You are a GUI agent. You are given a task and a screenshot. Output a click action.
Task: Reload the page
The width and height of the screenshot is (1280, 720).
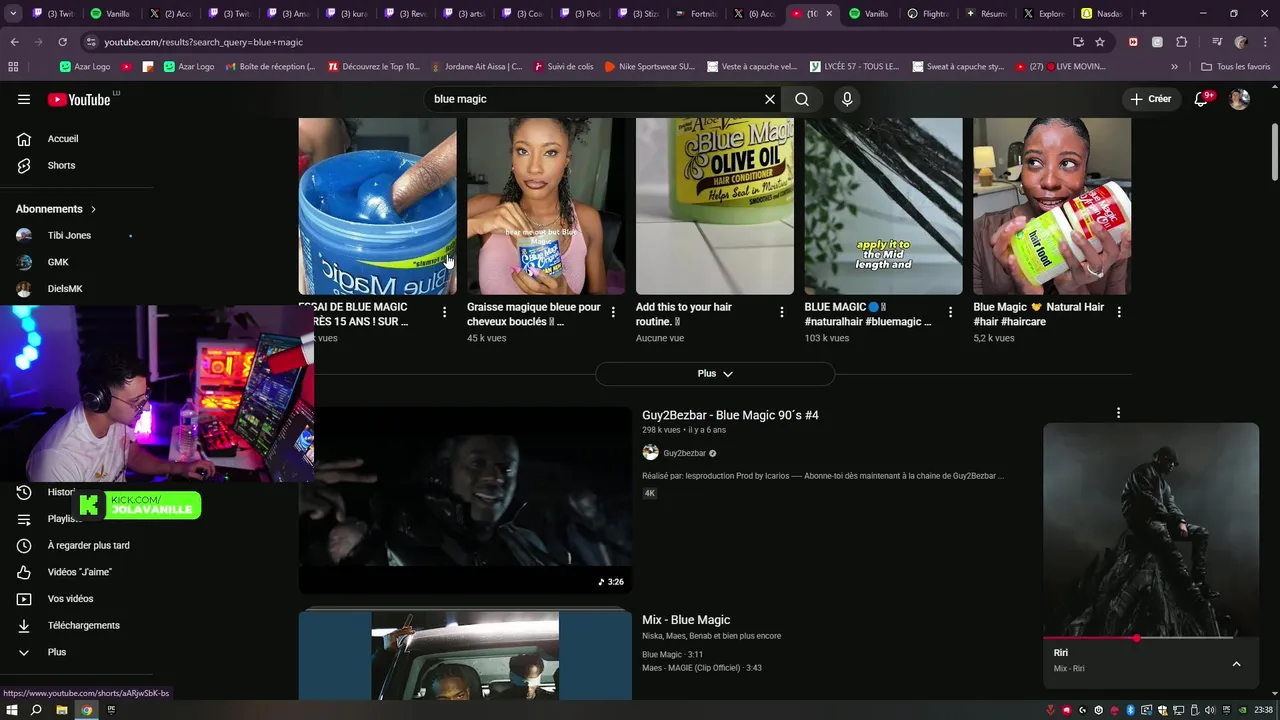[x=62, y=42]
